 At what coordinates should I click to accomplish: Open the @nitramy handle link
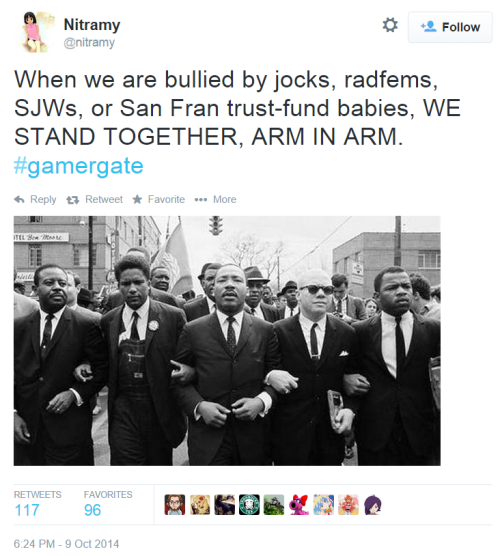click(89, 43)
